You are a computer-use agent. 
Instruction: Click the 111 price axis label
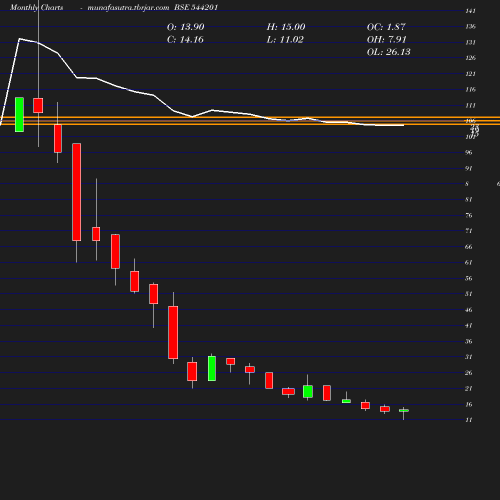pos(470,106)
